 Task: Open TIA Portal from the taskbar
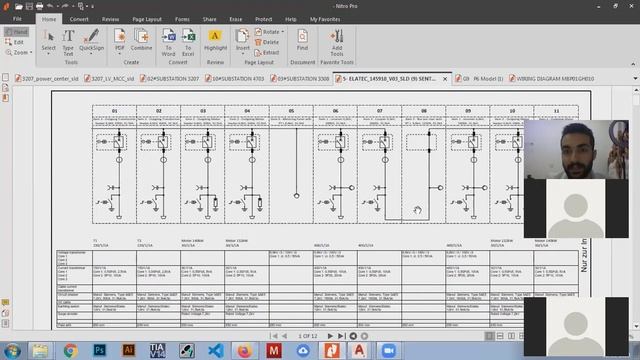point(158,351)
